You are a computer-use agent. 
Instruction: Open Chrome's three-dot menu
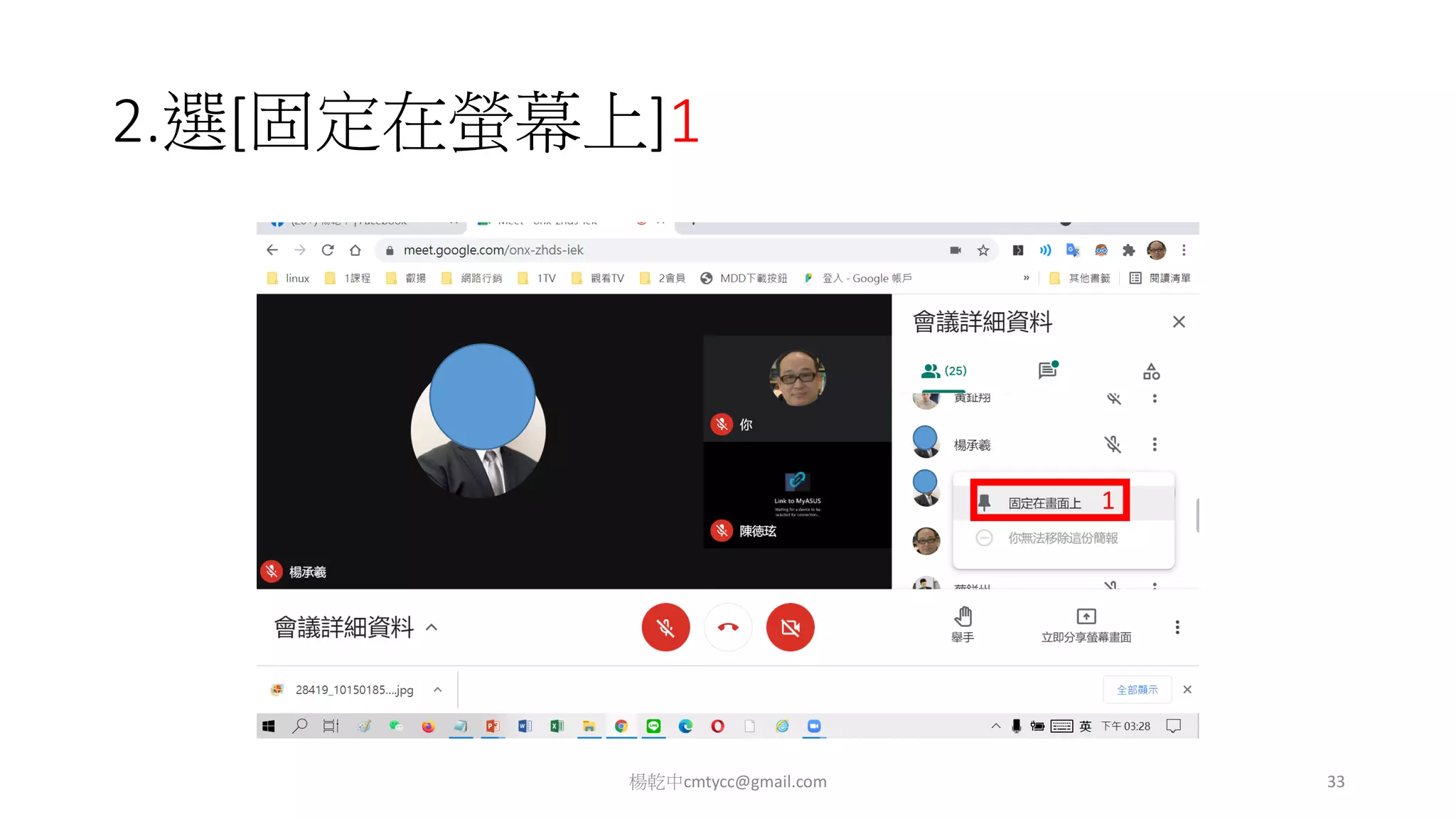click(1184, 250)
